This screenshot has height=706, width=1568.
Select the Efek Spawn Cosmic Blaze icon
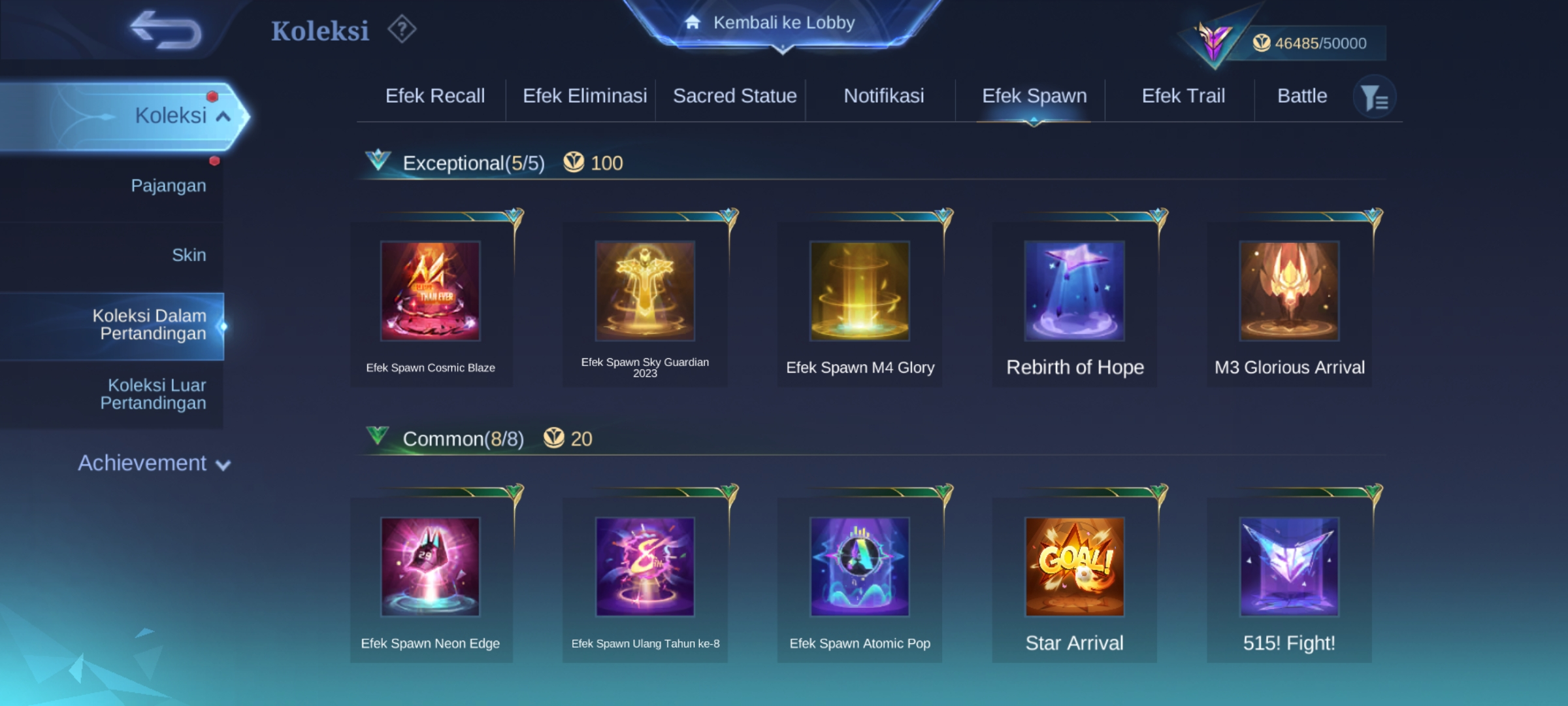point(431,291)
